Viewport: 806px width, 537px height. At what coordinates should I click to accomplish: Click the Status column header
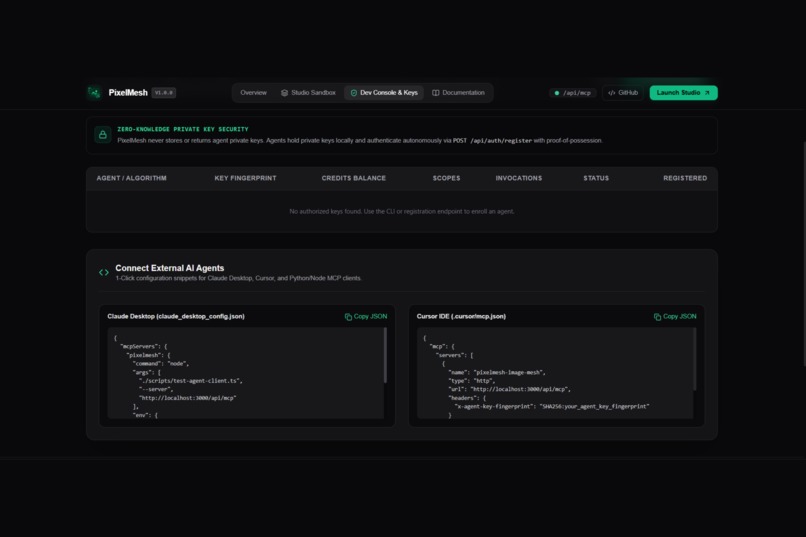tap(596, 178)
